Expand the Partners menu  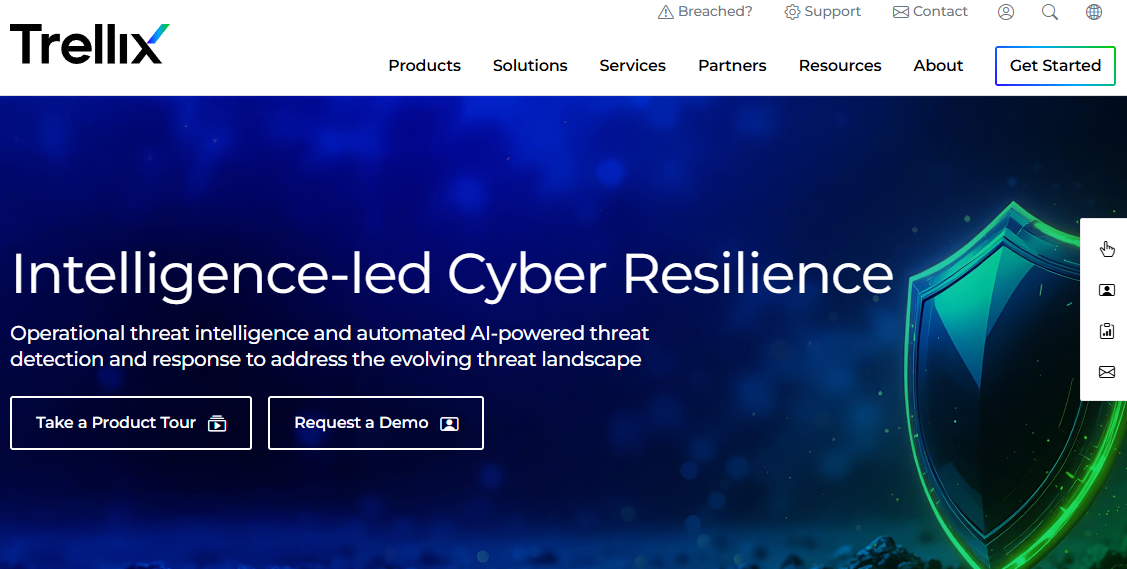coord(732,65)
